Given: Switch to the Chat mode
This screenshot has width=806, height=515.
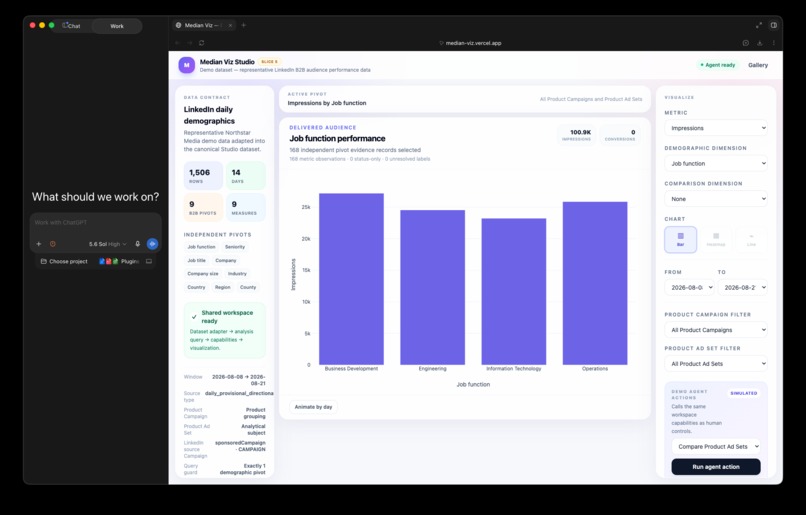Looking at the screenshot, I should (x=72, y=26).
